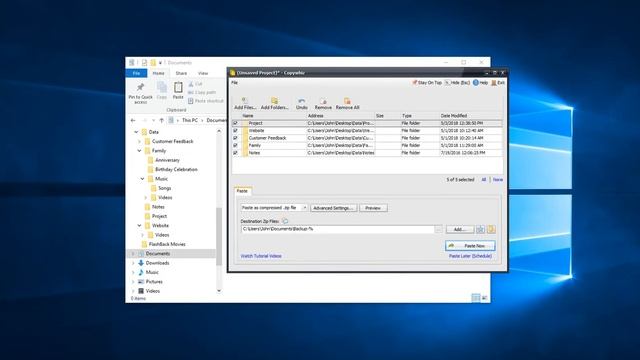Collapse the Data folder in Explorer tree
Viewport: 640px width, 360px height.
pyautogui.click(x=136, y=132)
